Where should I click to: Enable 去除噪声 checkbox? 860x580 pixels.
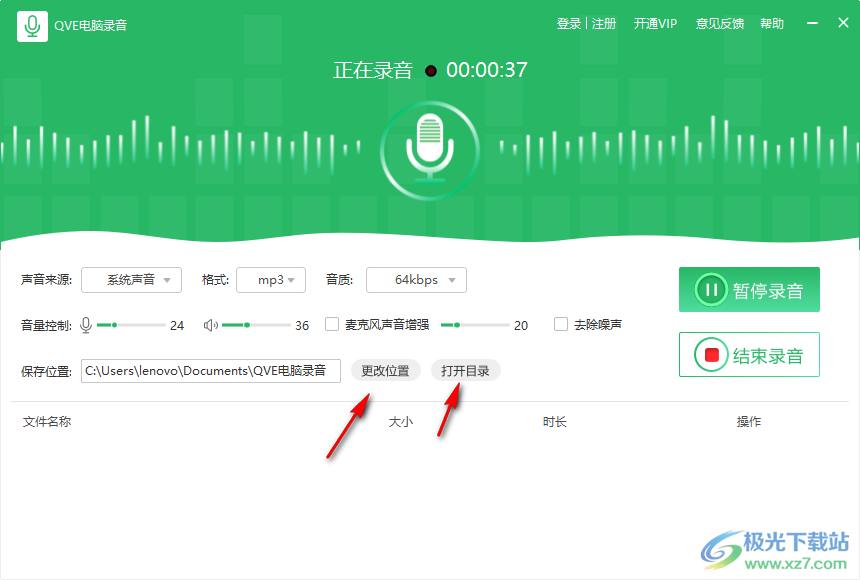(561, 324)
